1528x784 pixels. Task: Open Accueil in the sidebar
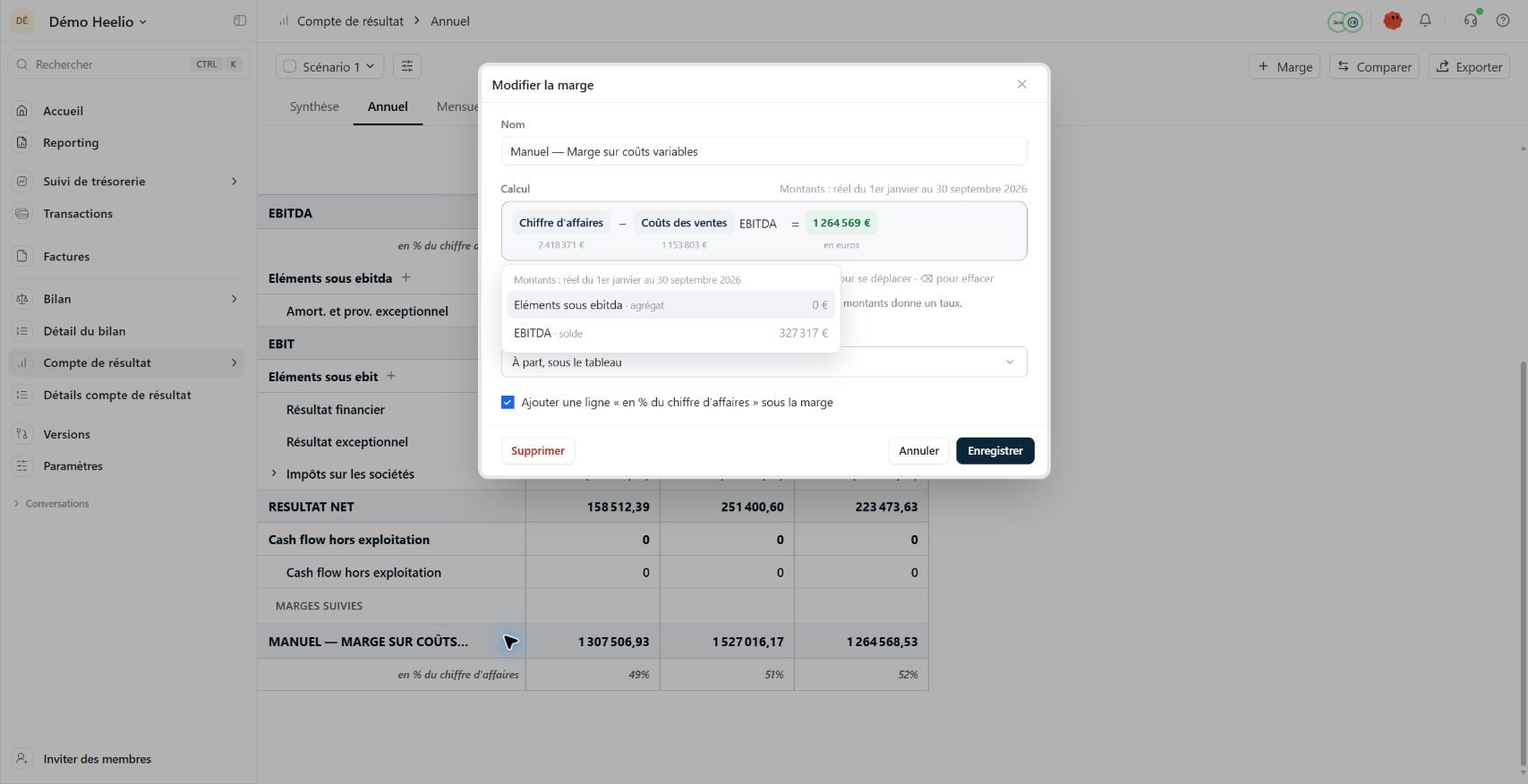point(125,111)
